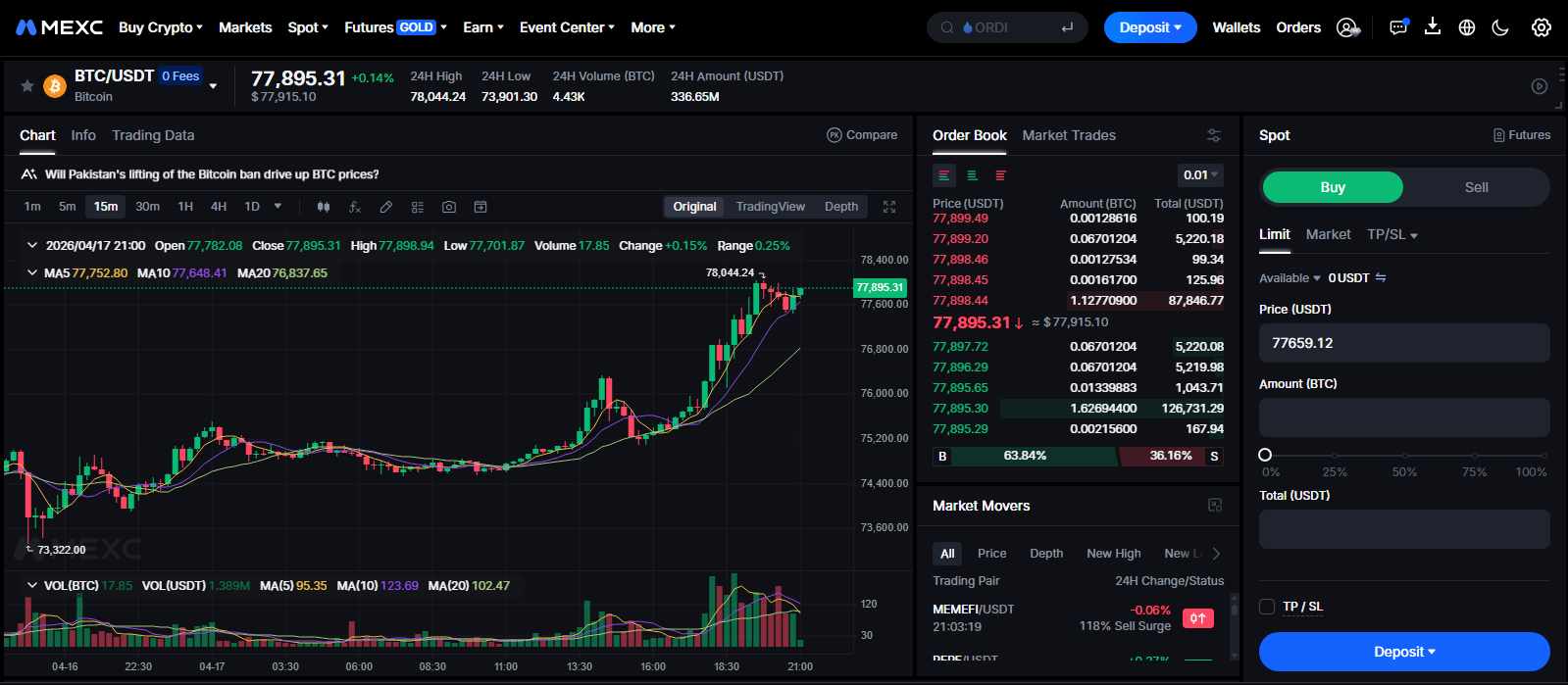Open the Buy Crypto dropdown
The image size is (1568, 685).
[161, 27]
